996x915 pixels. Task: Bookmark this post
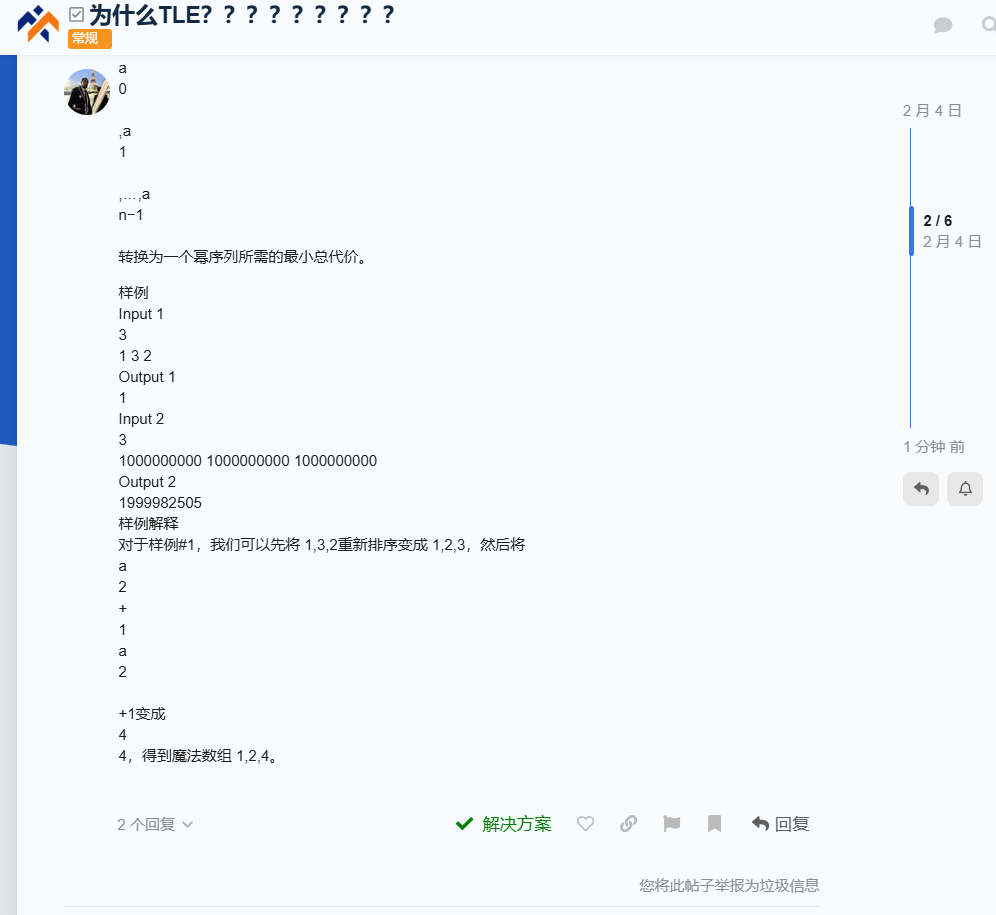[x=714, y=824]
